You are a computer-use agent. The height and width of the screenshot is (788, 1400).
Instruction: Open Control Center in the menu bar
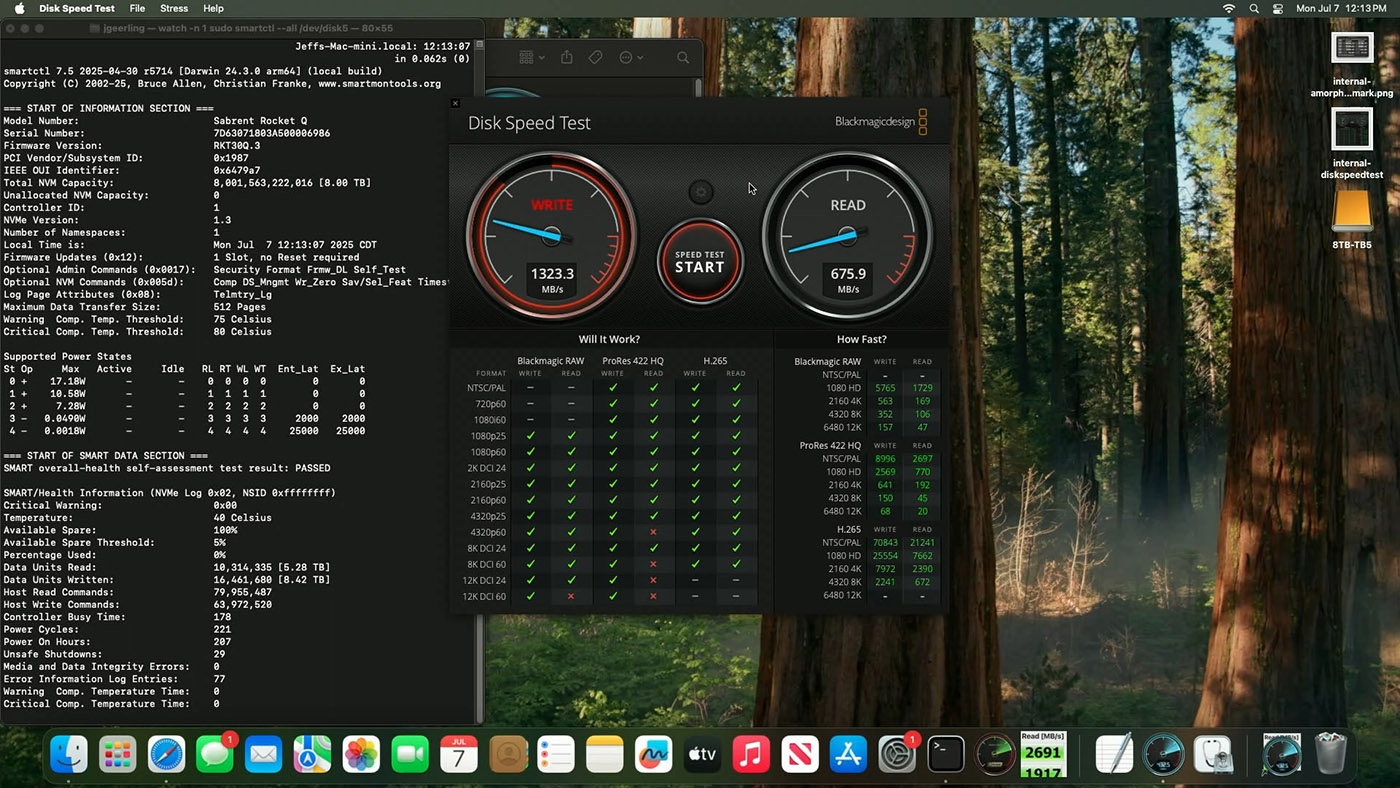1278,8
